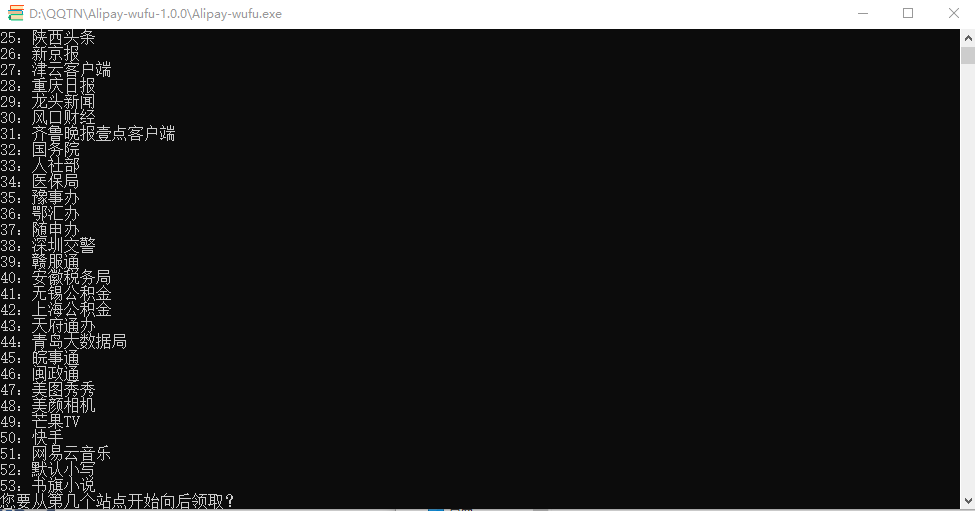Click the console app icon in title bar

(16, 14)
